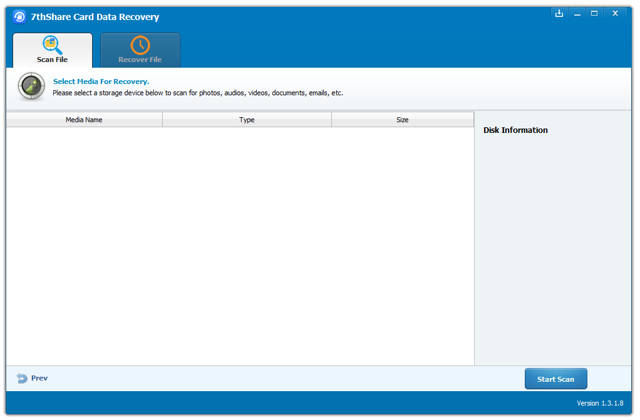Viewport: 640px width, 420px height.
Task: Maximize the 7thShare window
Action: tap(594, 13)
